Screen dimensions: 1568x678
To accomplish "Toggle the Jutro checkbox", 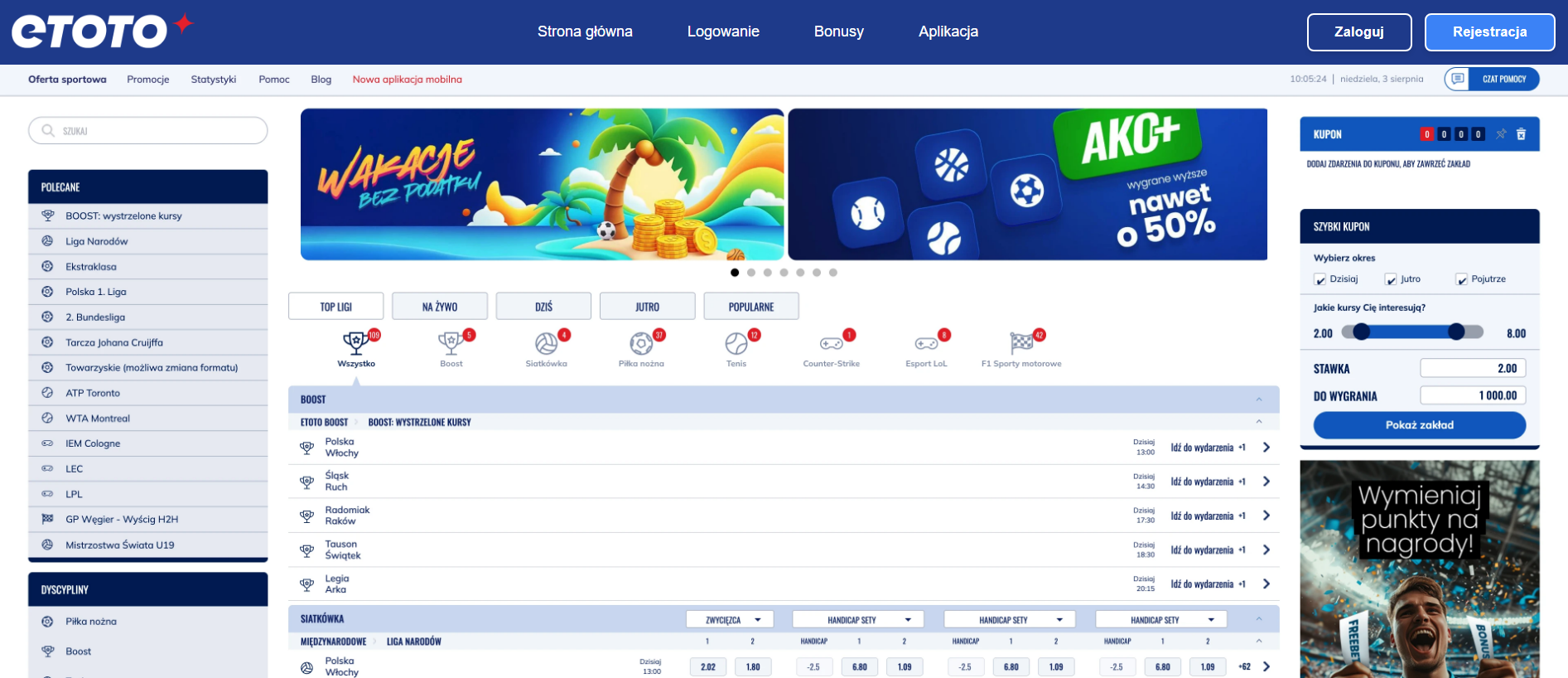I will 1391,279.
